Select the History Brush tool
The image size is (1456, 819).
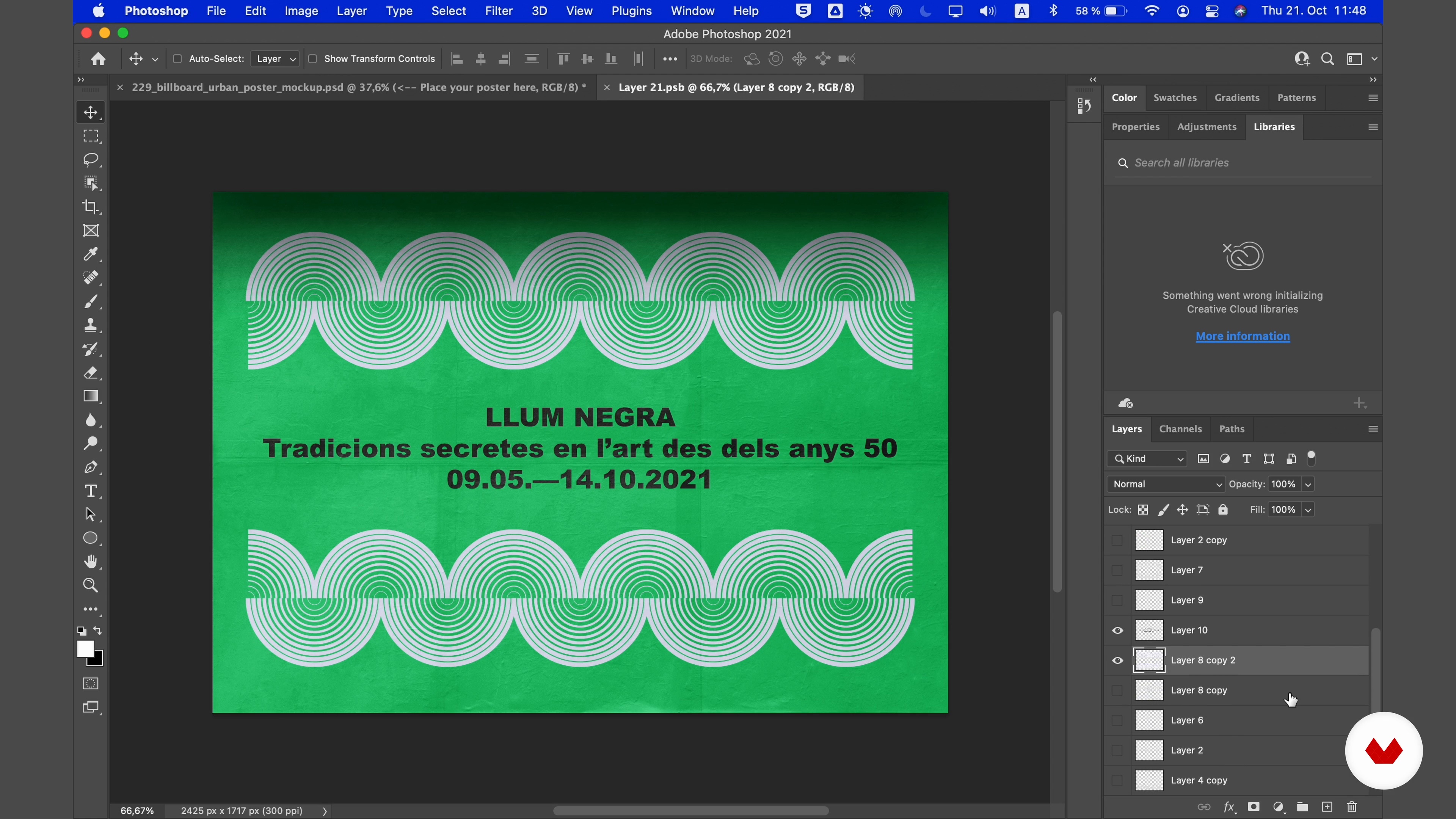point(91,349)
